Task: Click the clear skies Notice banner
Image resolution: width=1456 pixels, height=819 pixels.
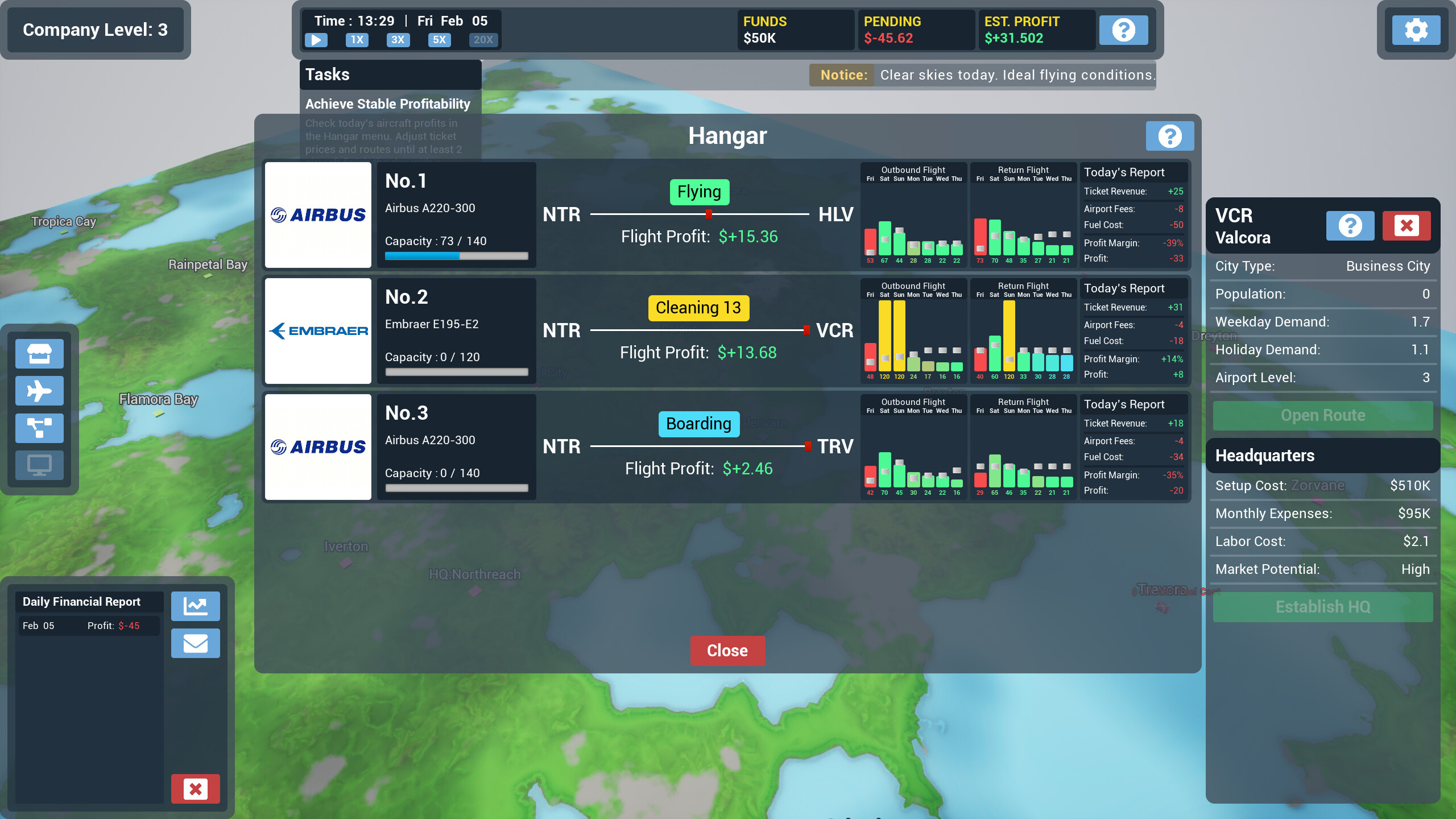Action: click(x=983, y=75)
